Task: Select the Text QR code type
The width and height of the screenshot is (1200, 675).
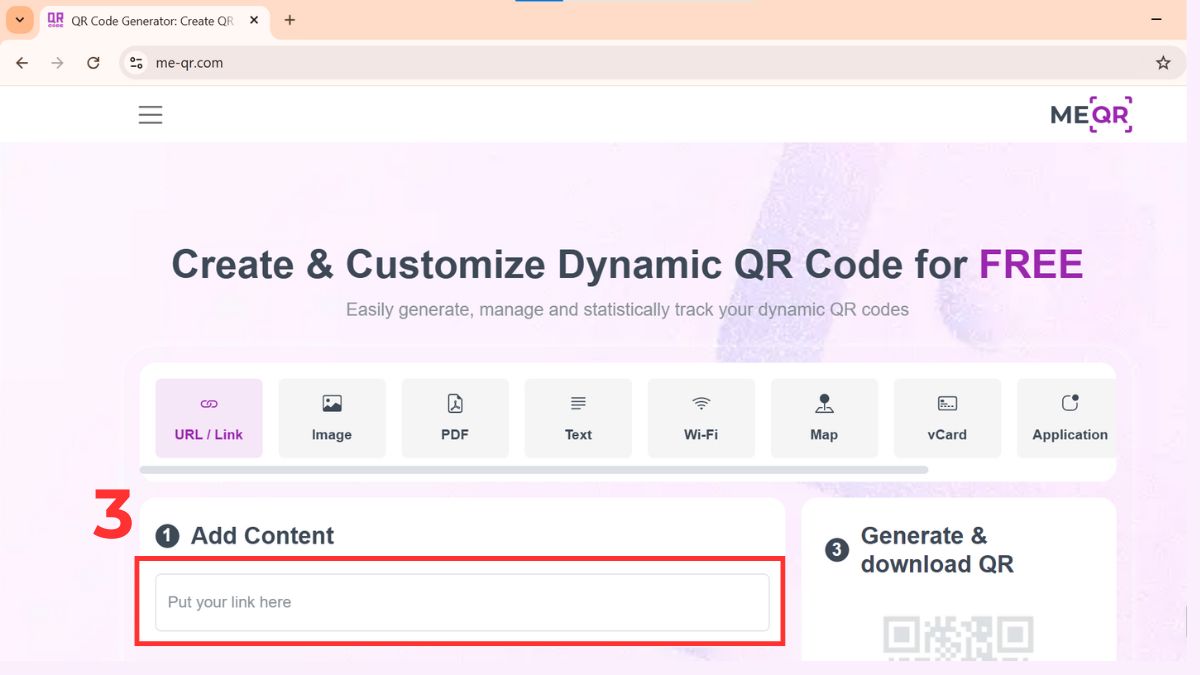Action: tap(578, 417)
